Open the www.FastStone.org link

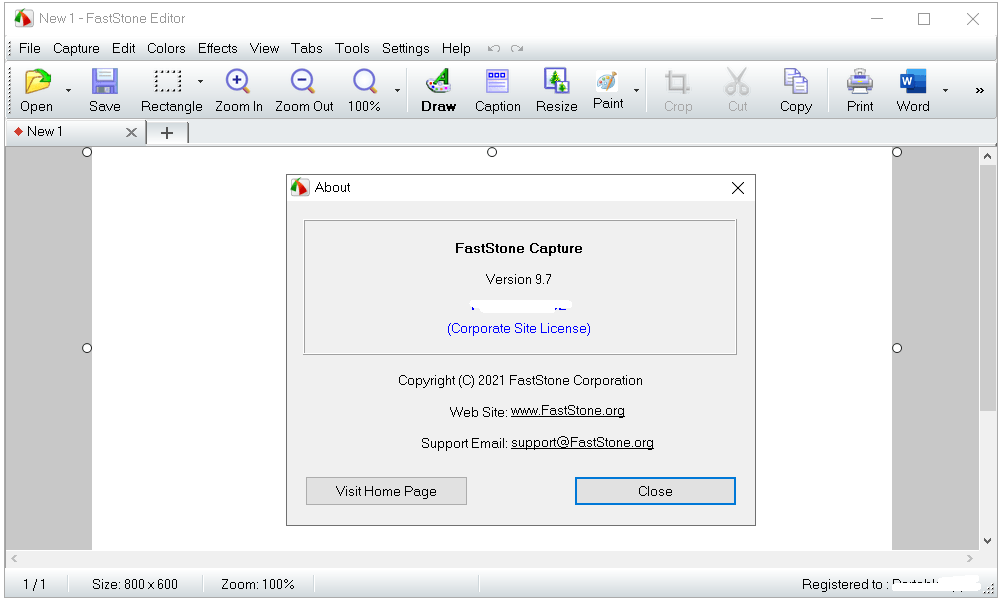click(568, 410)
